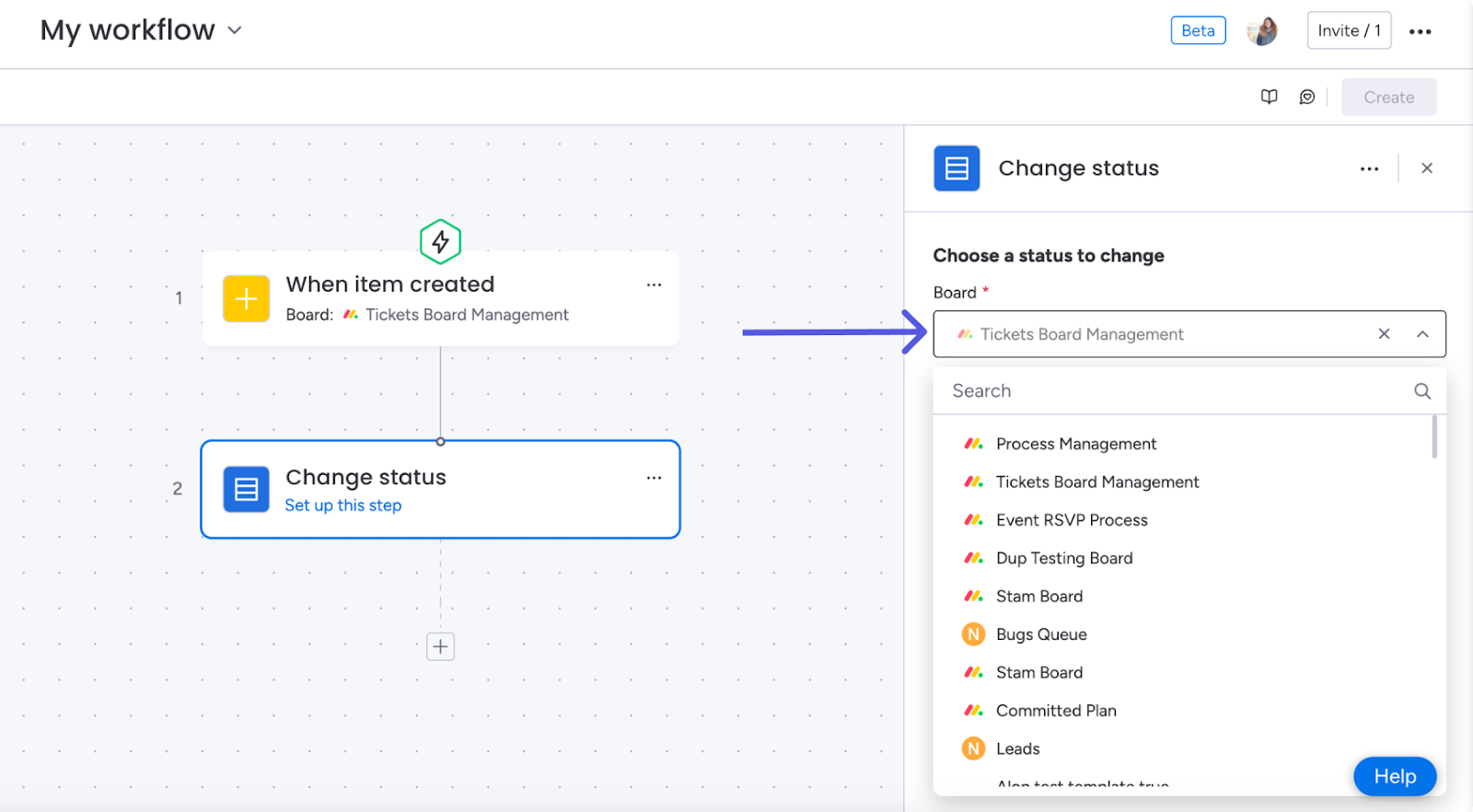Open the Board selection combo box
Viewport: 1473px width, 812px height.
(1189, 334)
